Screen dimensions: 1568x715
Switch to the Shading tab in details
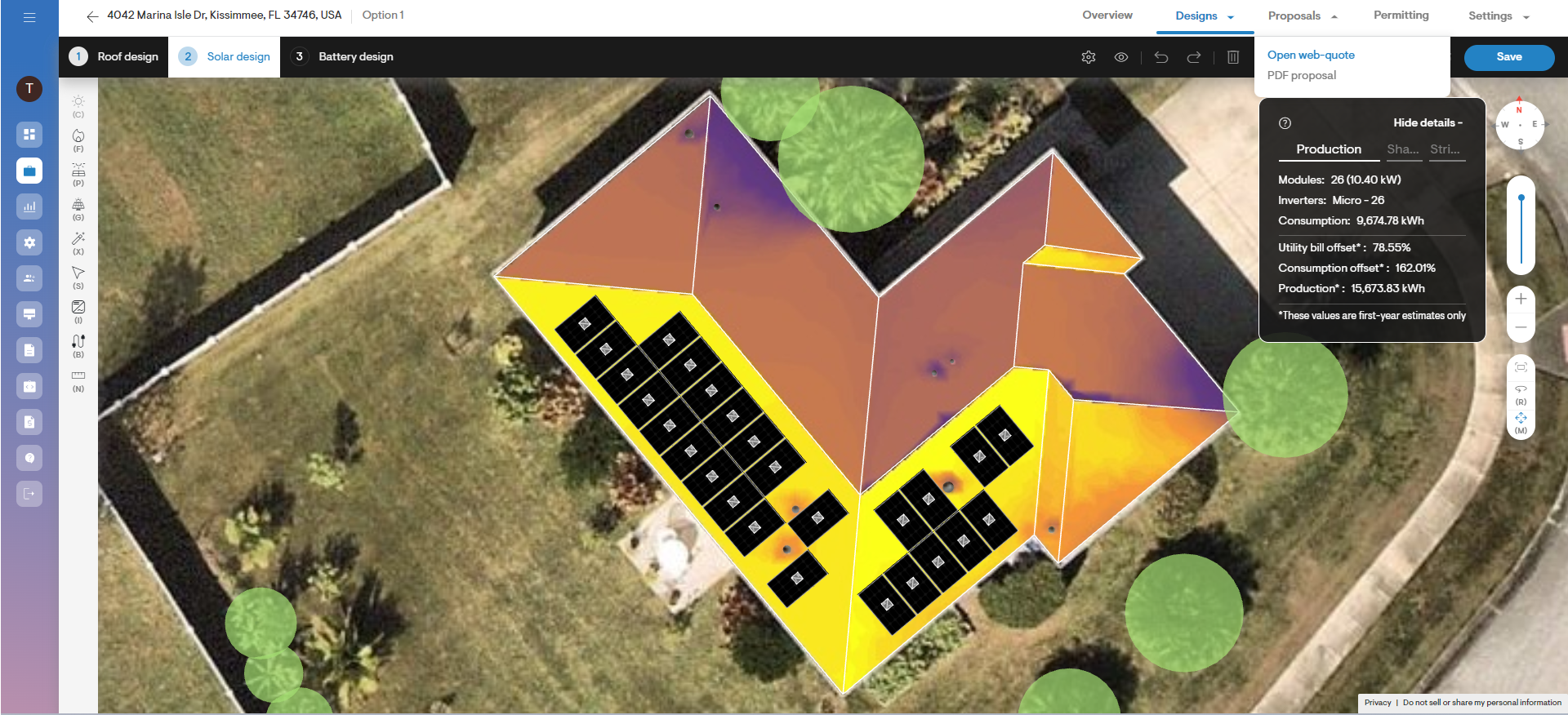tap(1403, 149)
